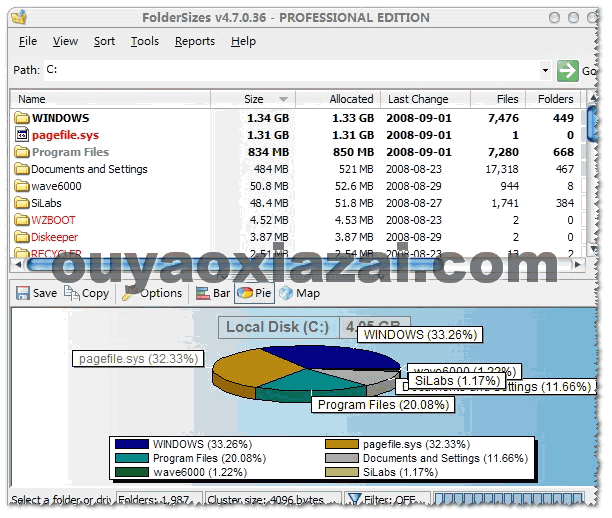Click the vertical scrollbar down arrow
The height and width of the screenshot is (518, 612).
click(592, 249)
